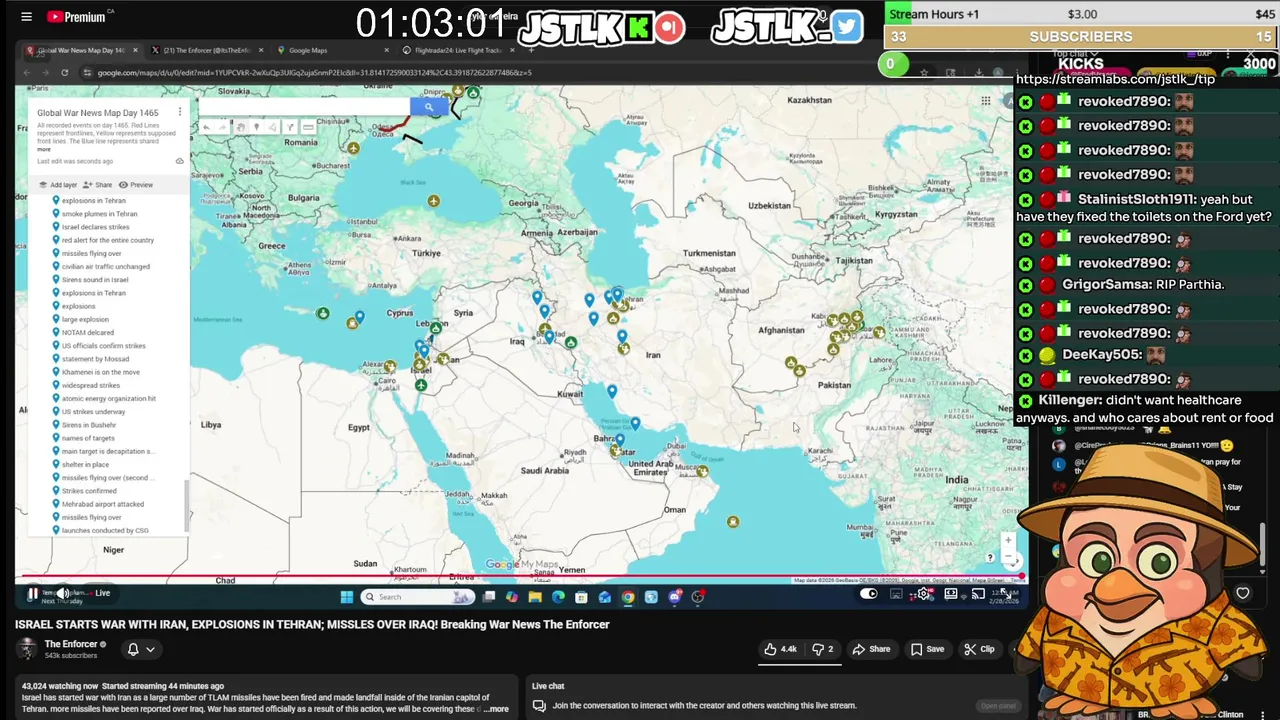Expand map description with 'more' link
Viewport: 1280px width, 720px height.
coord(44,149)
